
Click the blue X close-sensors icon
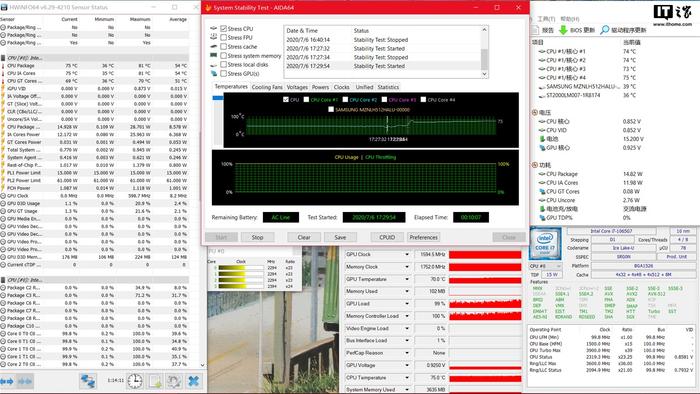pos(193,381)
